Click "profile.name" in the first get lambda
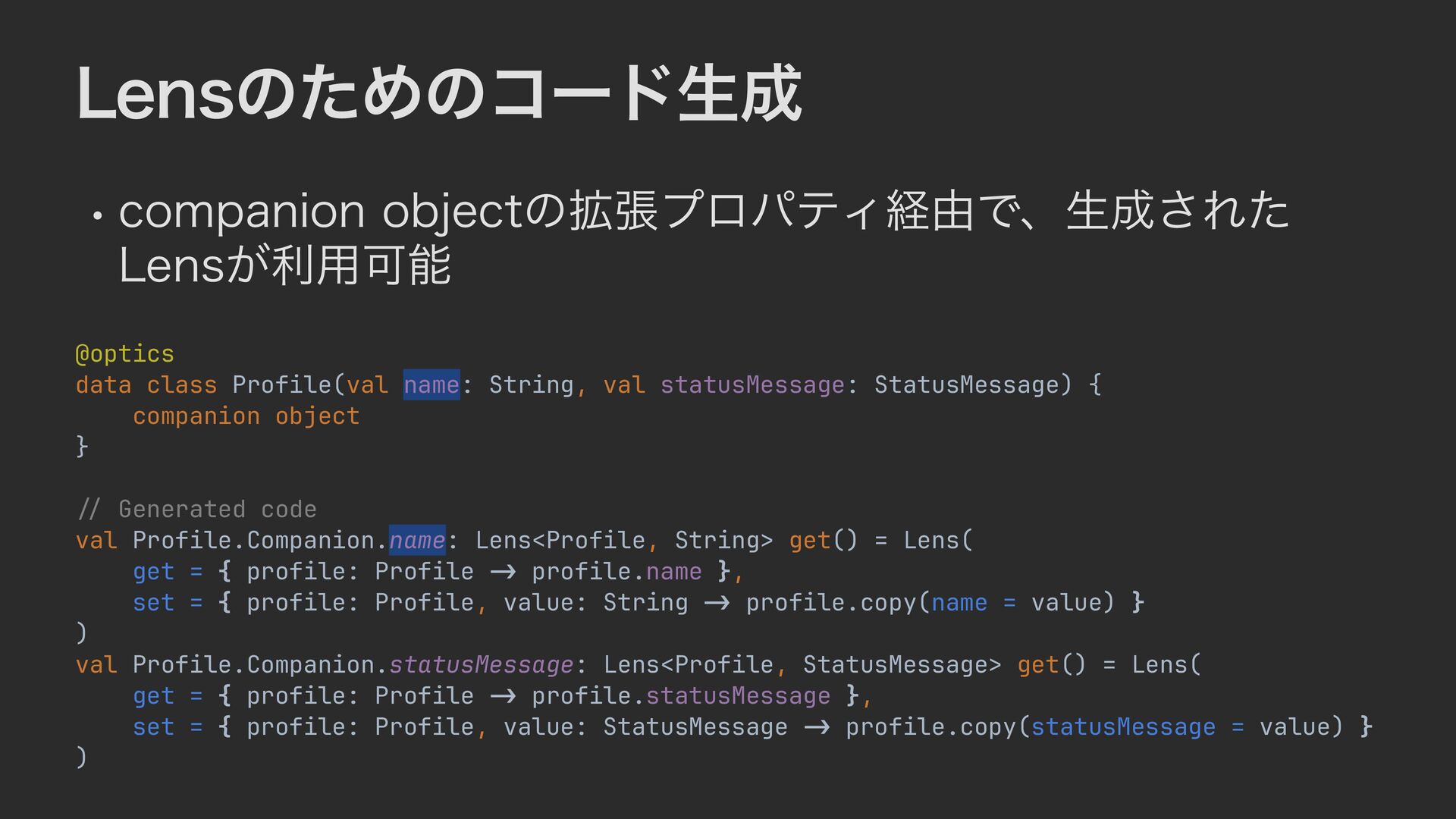Viewport: 1456px width, 819px height. tap(616, 571)
